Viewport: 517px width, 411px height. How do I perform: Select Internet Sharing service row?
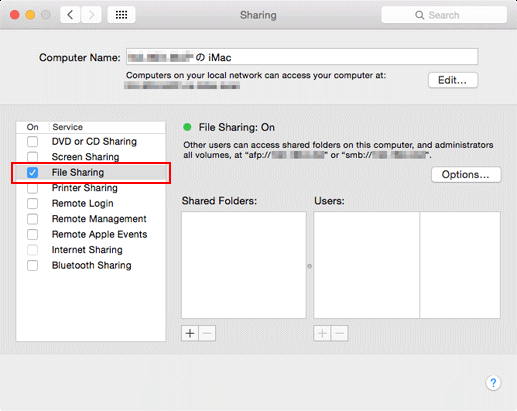[91, 250]
